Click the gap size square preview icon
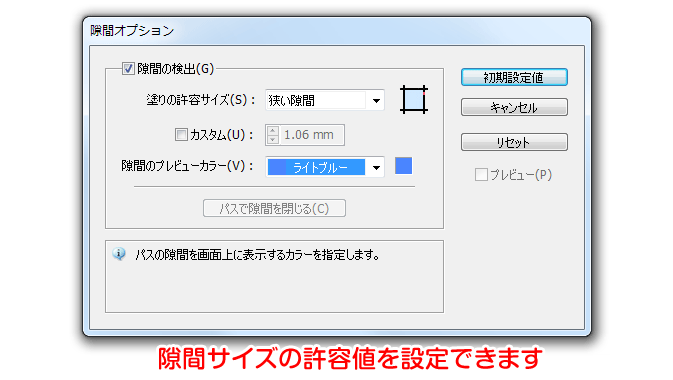This screenshot has height=380, width=673. click(414, 100)
